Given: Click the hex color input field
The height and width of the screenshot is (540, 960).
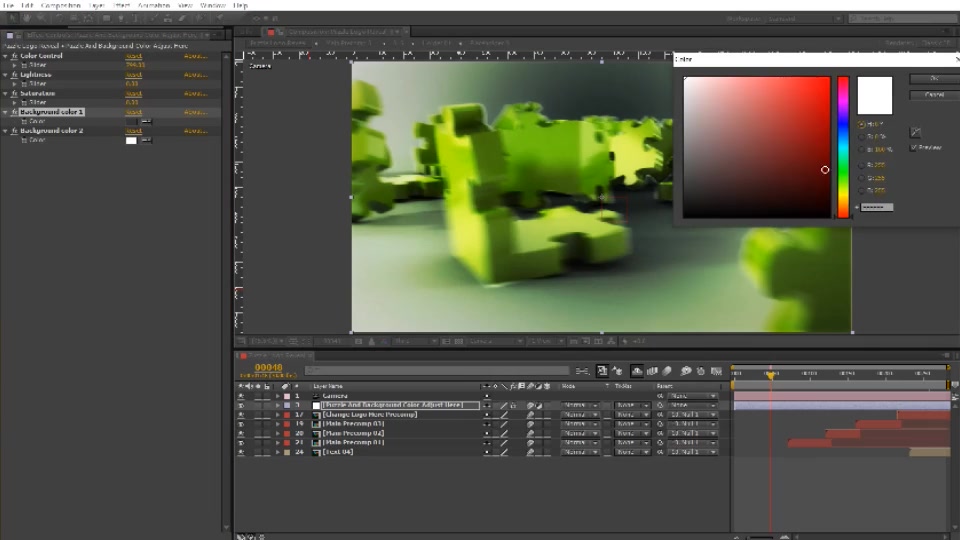Looking at the screenshot, I should point(877,208).
